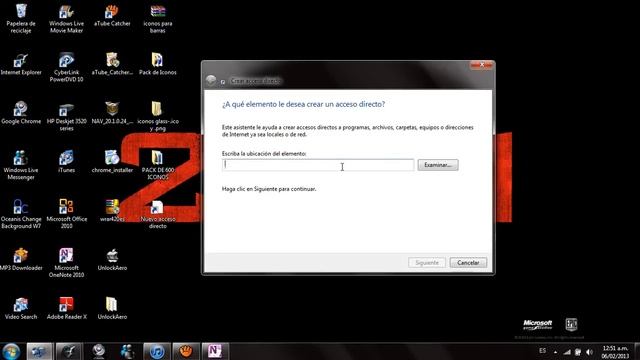Select the UnlockAero application icon

[112, 260]
